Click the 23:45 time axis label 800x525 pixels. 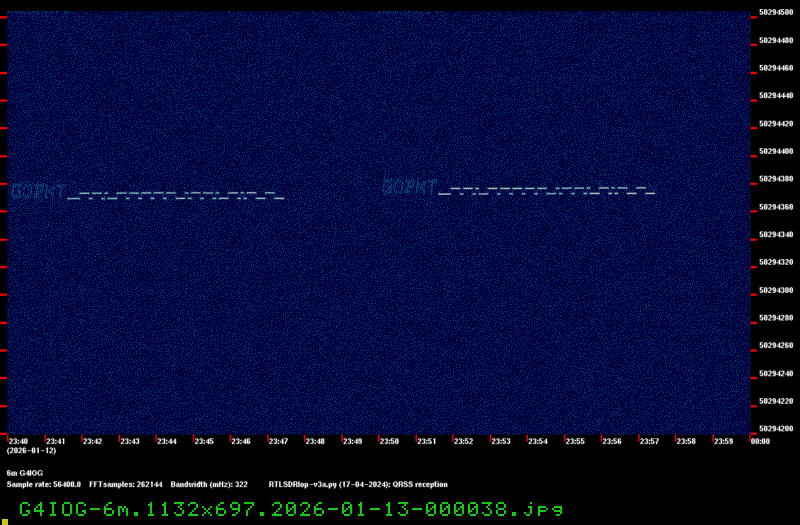[204, 441]
